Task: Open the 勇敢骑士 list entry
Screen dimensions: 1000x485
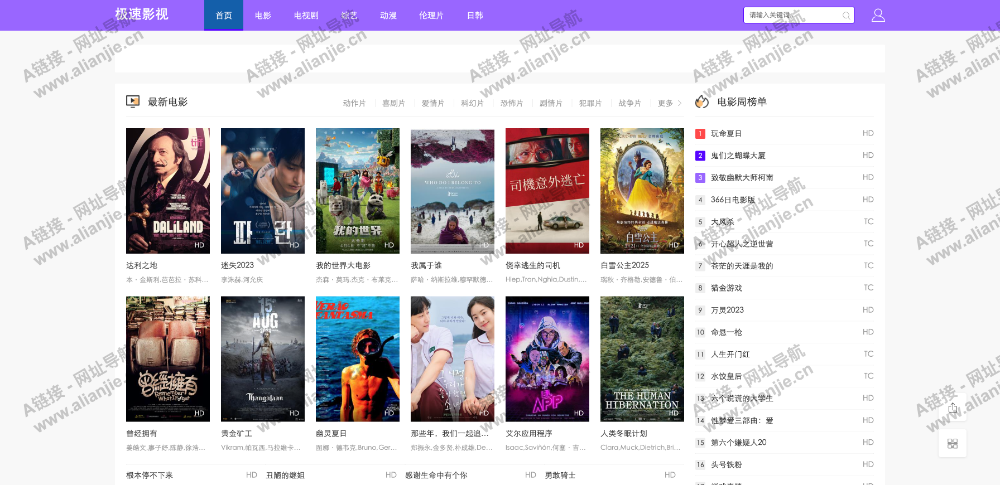Action: point(560,475)
